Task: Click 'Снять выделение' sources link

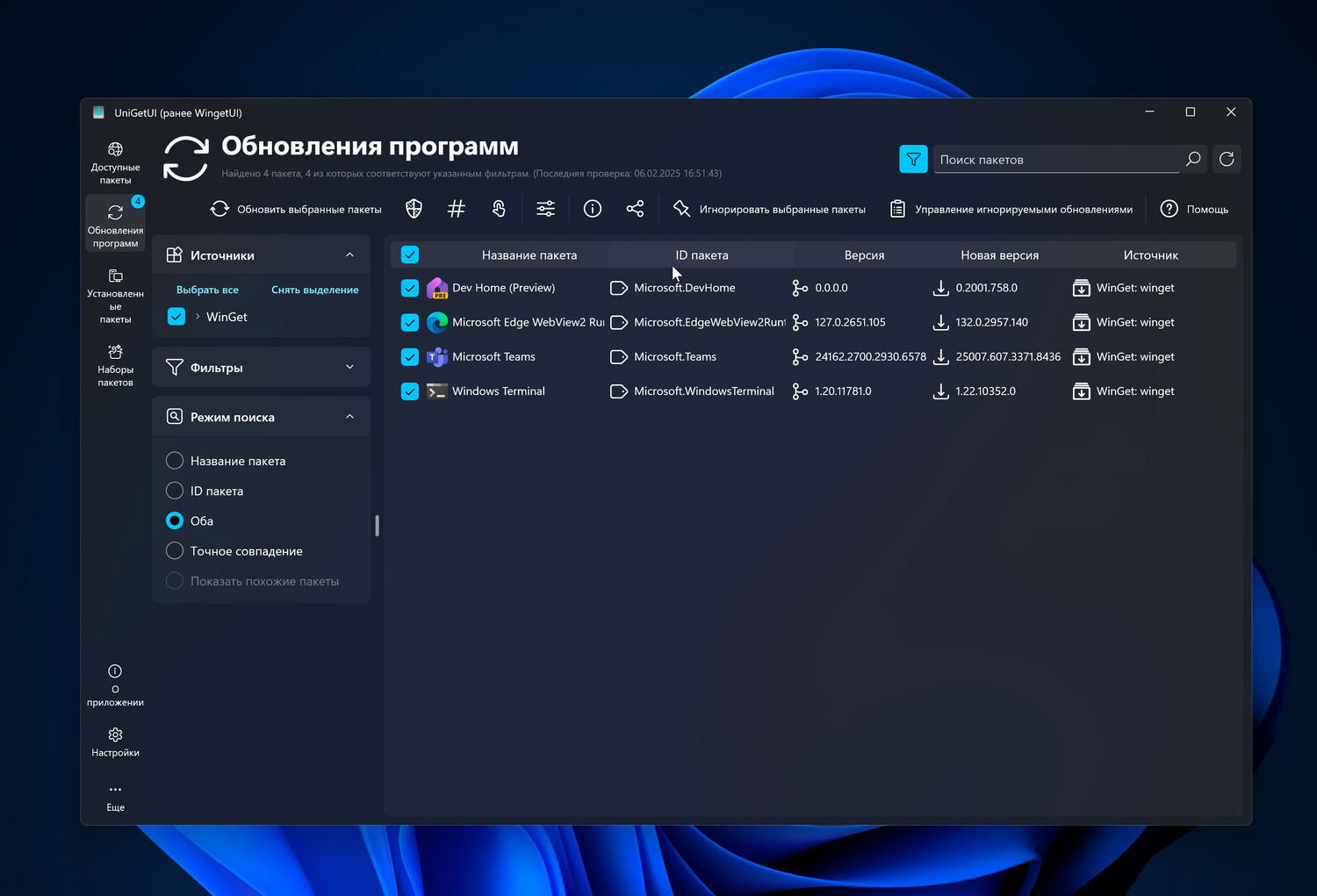Action: [x=314, y=290]
